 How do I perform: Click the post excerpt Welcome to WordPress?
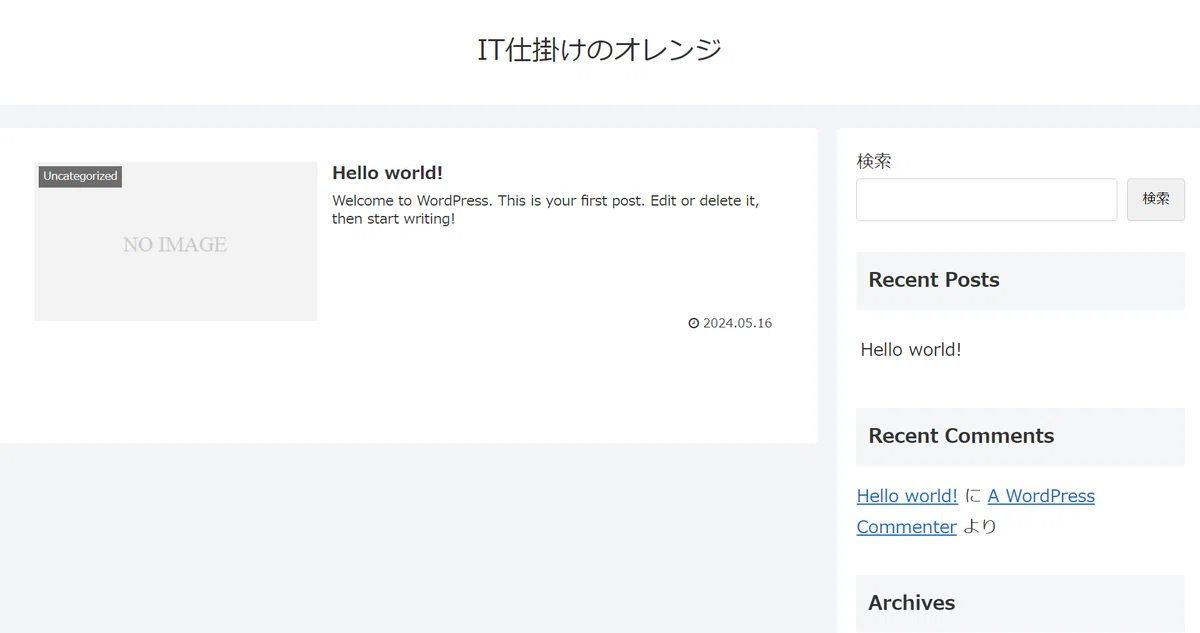pyautogui.click(x=546, y=209)
